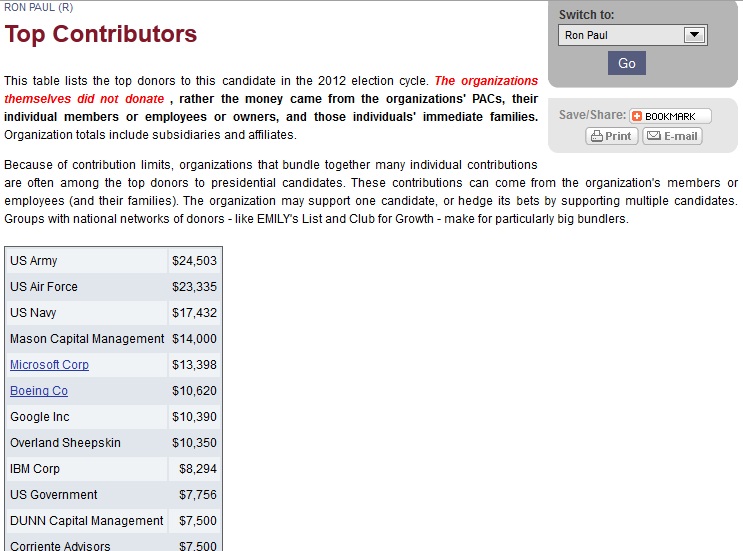The height and width of the screenshot is (551, 743).
Task: Click the orange Bookmark plus icon
Action: 637,116
